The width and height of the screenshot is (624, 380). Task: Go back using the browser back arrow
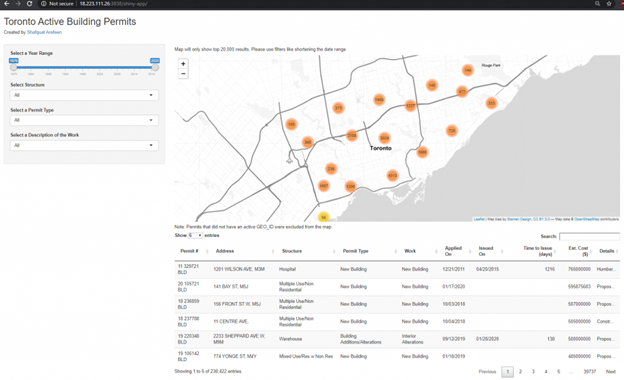tap(7, 4)
